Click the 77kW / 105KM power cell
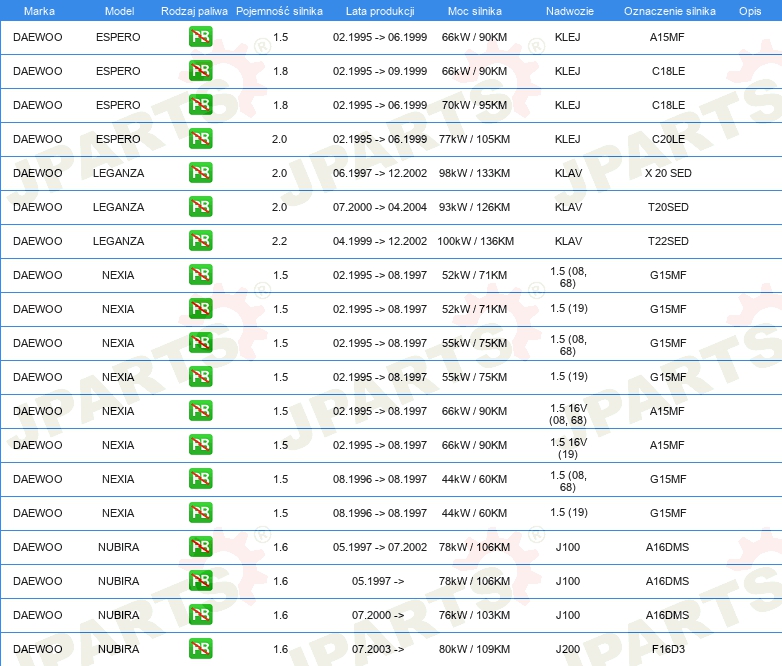This screenshot has width=782, height=666. coord(474,139)
